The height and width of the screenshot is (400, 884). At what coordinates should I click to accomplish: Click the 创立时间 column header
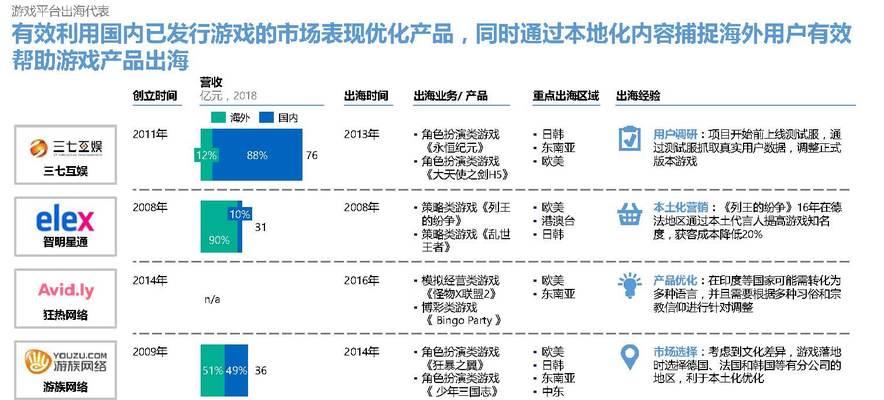[154, 96]
